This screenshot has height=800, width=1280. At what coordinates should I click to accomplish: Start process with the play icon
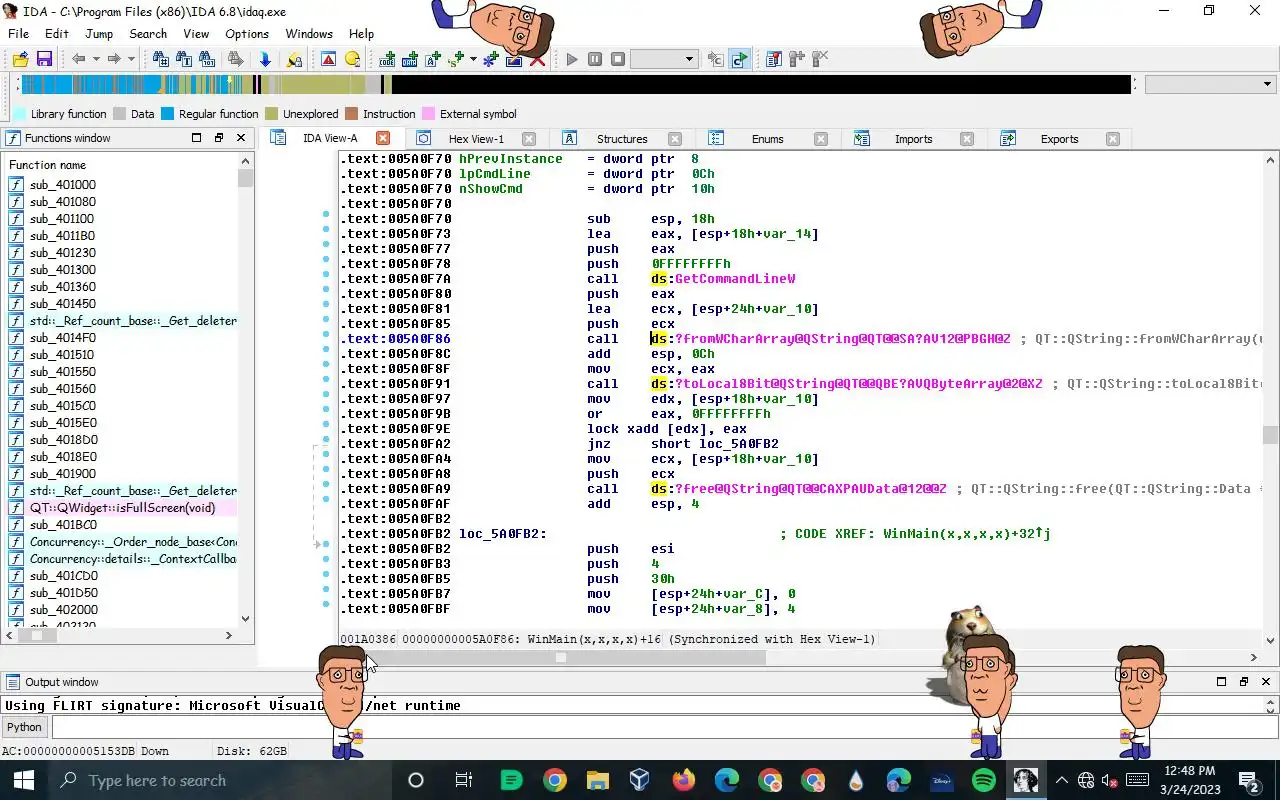pos(571,59)
